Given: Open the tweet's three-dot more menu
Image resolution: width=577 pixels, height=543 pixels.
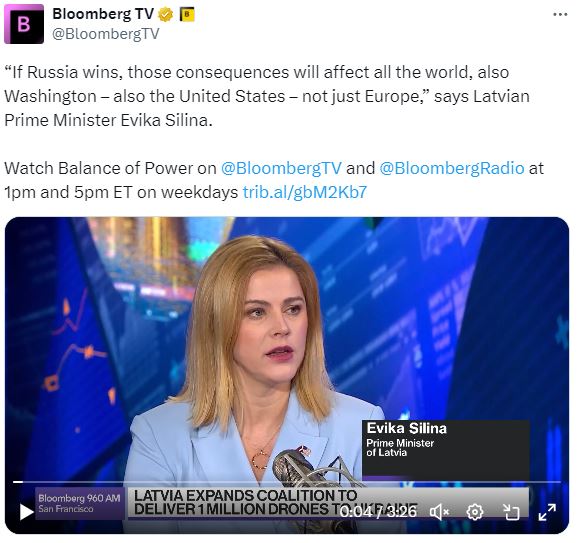Looking at the screenshot, I should pos(560,14).
